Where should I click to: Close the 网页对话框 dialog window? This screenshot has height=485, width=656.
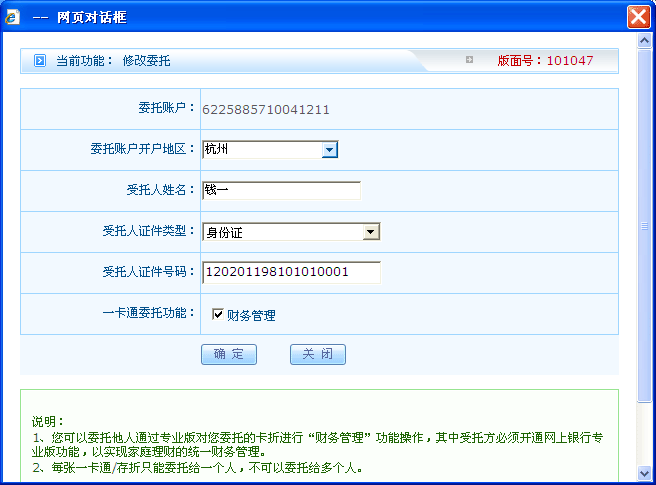pos(639,17)
